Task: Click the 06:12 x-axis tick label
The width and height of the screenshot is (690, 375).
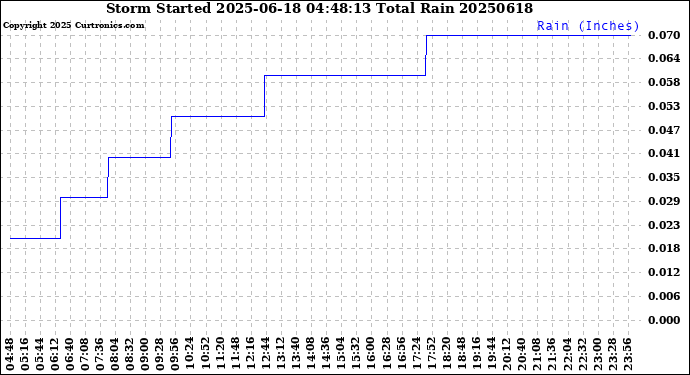Action: [x=55, y=354]
